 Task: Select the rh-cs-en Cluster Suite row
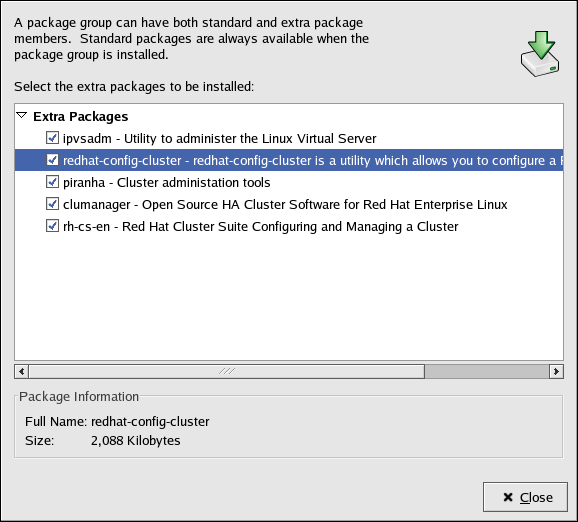[289, 226]
